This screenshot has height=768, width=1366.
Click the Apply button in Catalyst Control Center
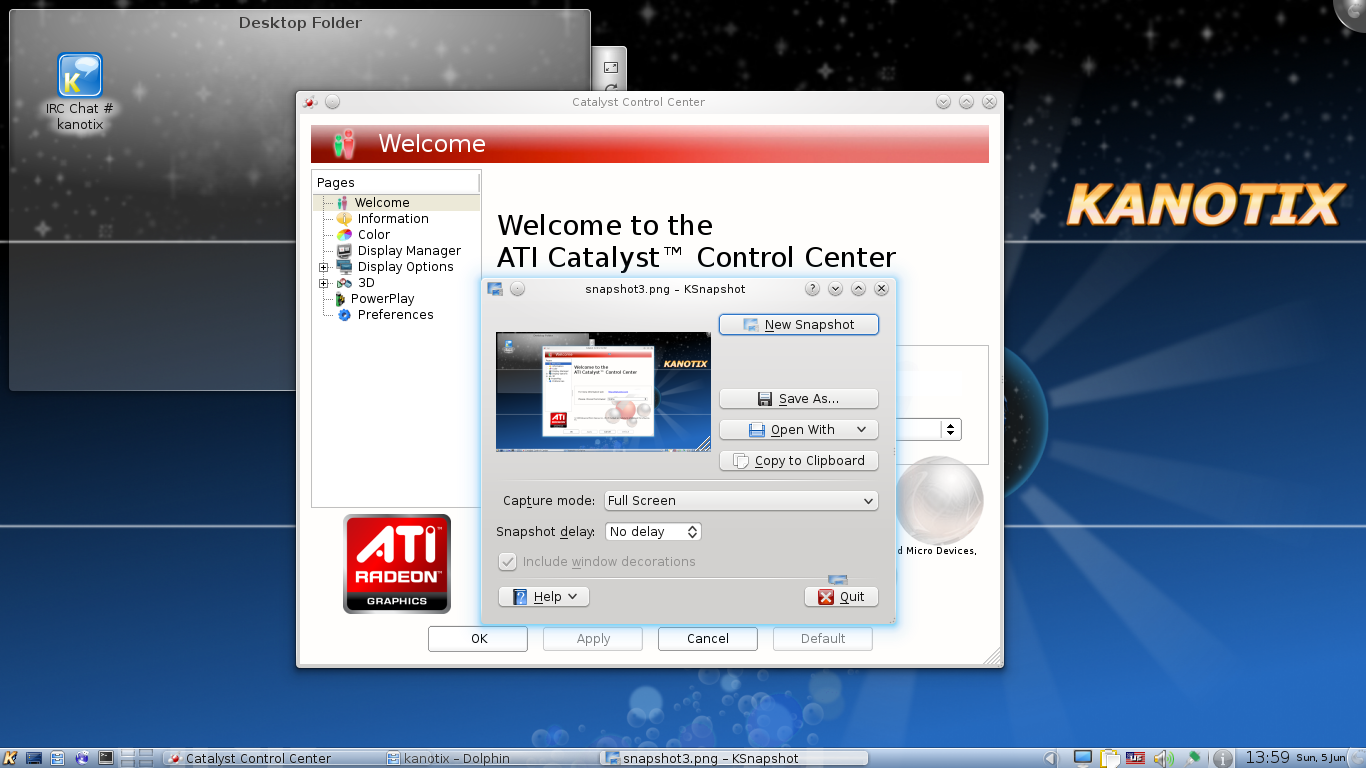click(x=593, y=639)
